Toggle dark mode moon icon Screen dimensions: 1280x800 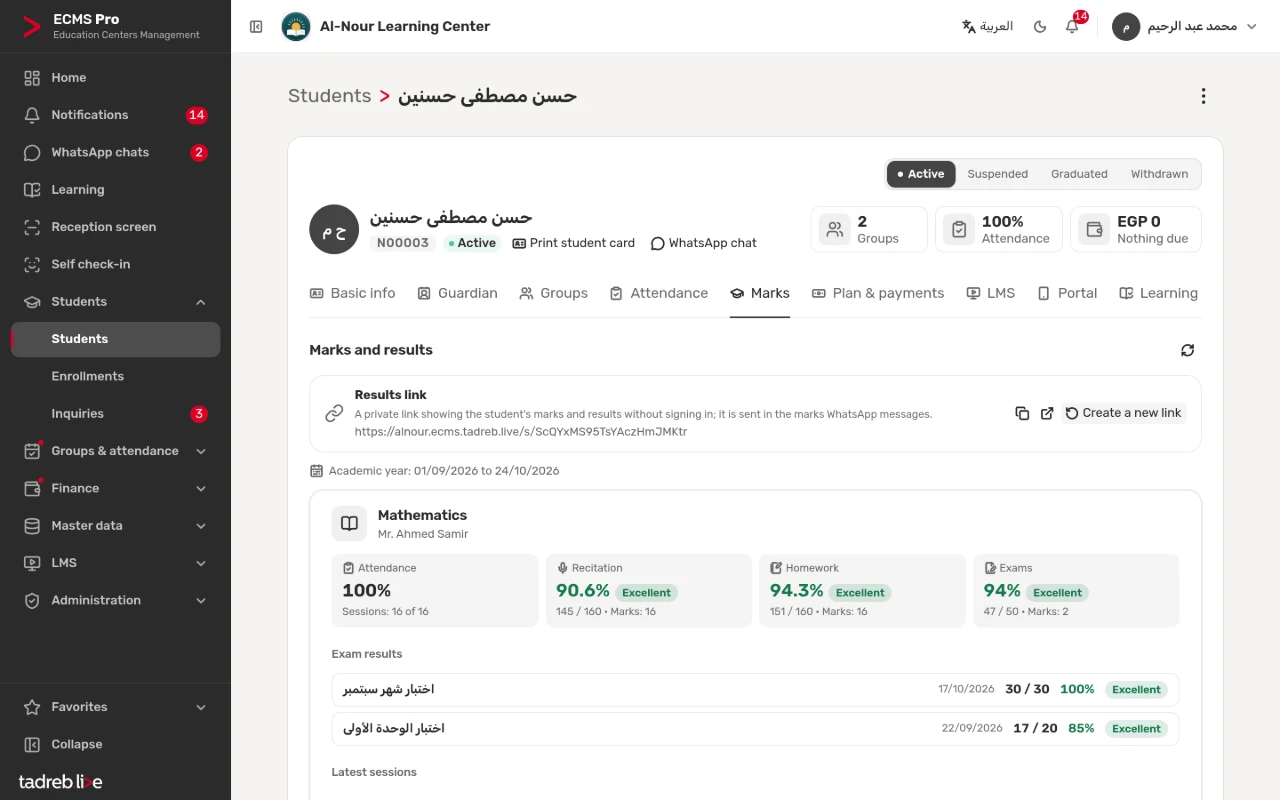1040,26
